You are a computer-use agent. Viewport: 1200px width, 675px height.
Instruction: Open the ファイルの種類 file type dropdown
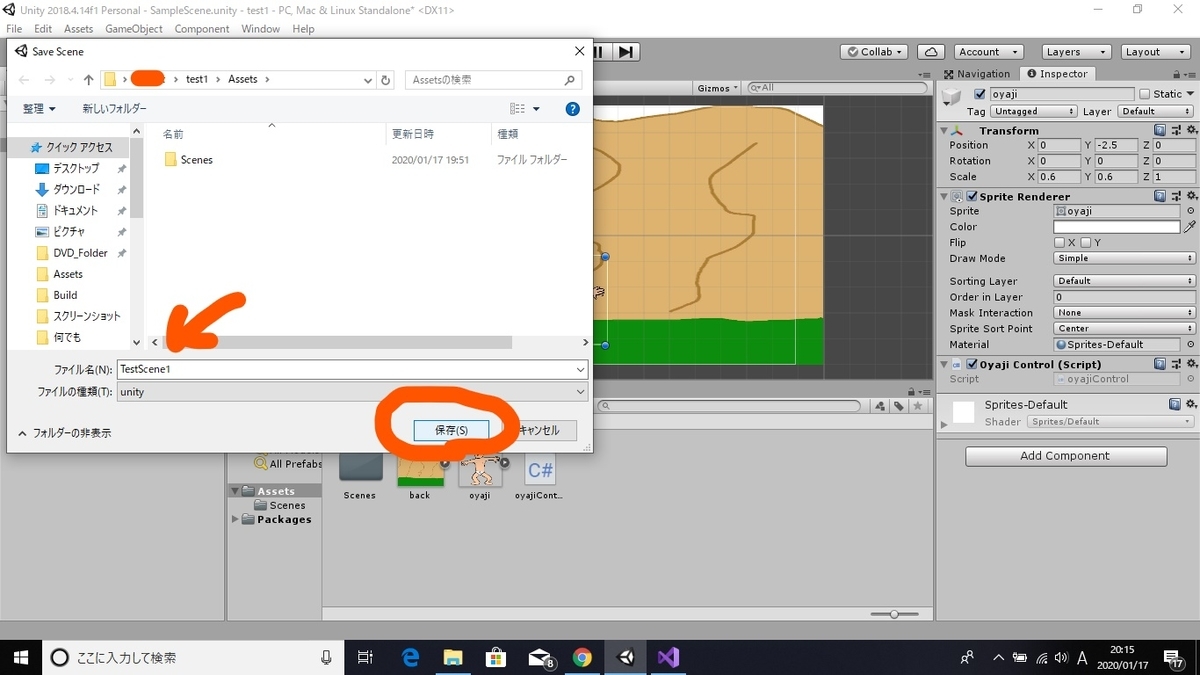[351, 392]
